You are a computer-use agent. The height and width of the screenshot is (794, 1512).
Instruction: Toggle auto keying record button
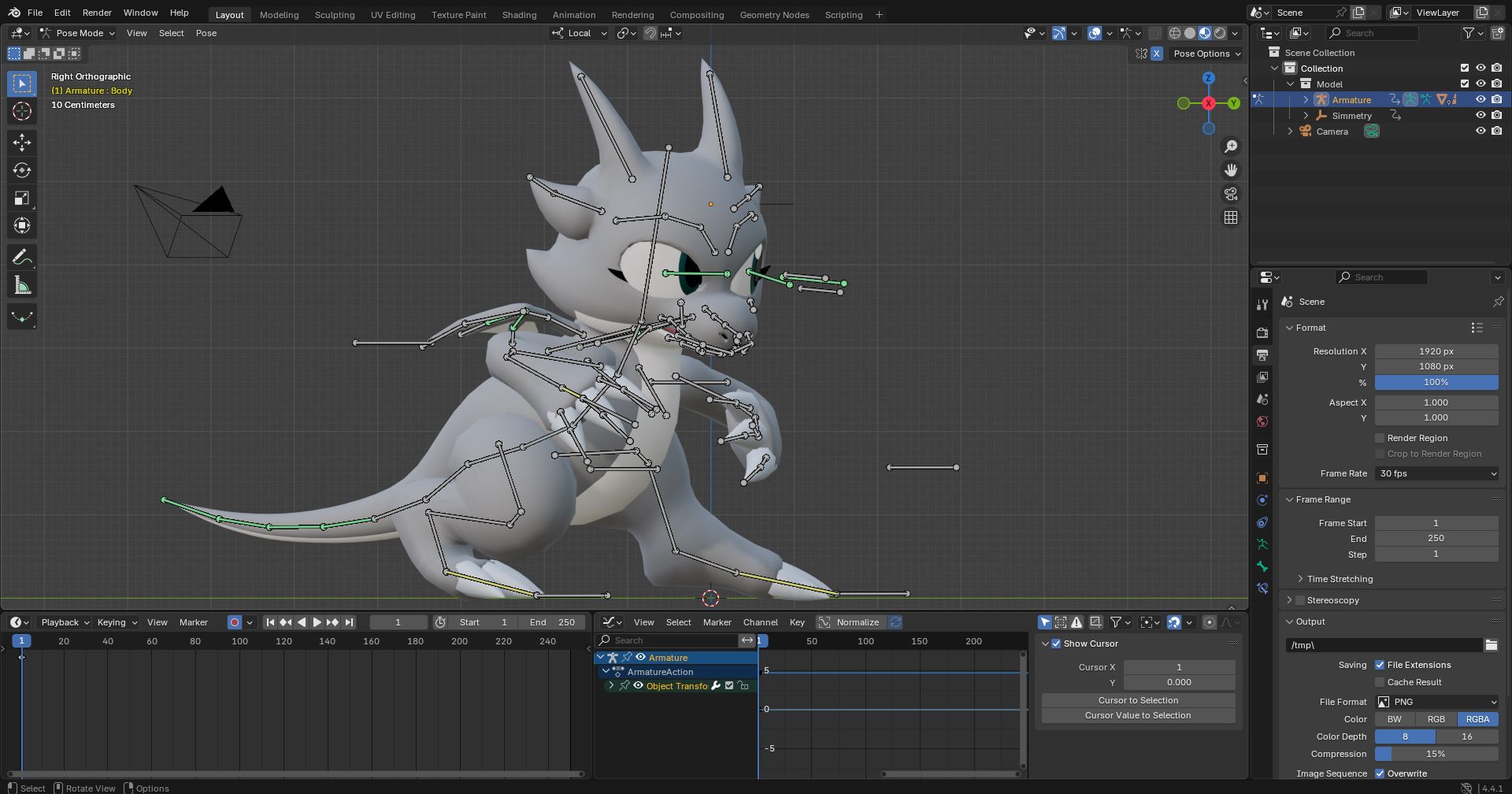(234, 622)
